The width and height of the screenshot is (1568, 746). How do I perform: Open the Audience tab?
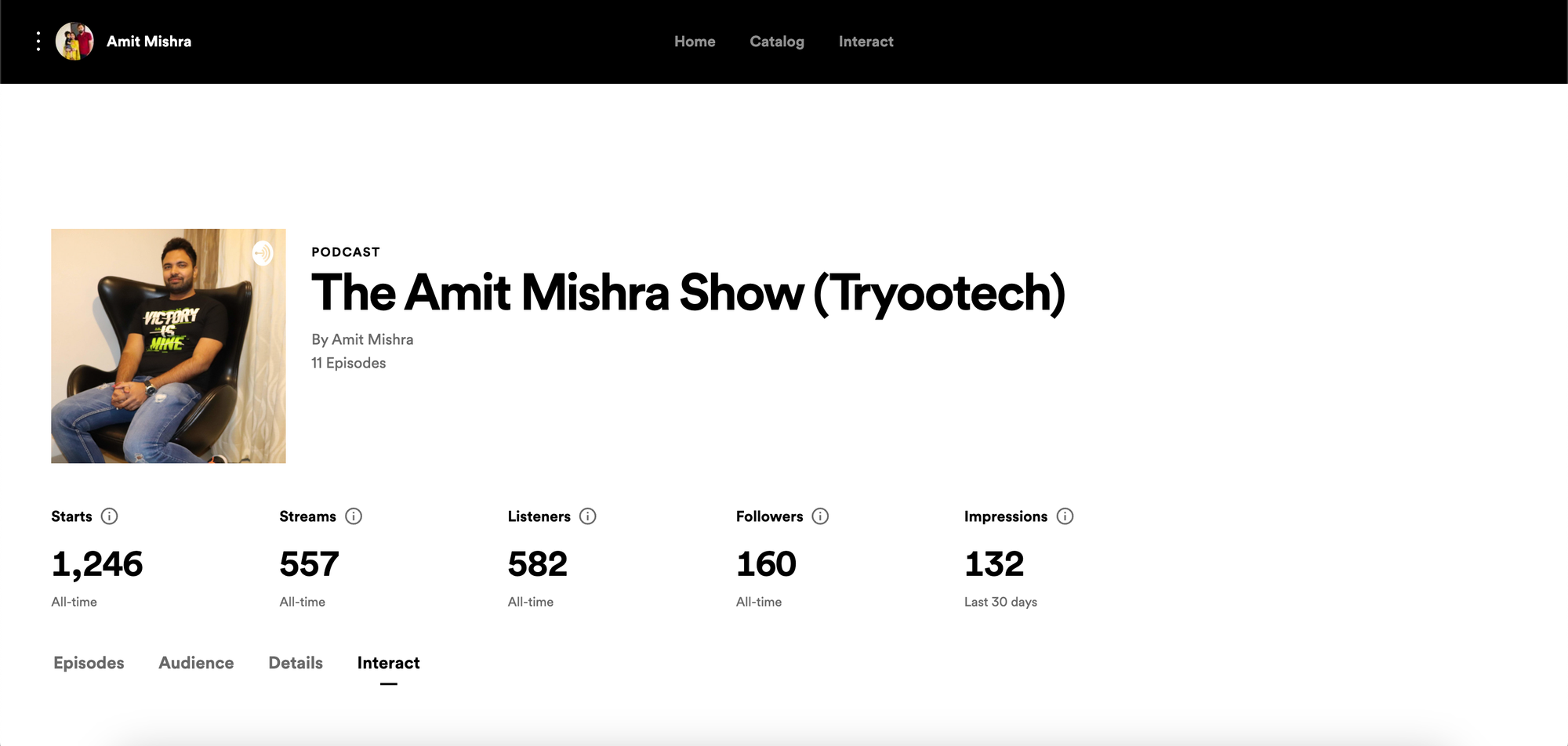(196, 663)
